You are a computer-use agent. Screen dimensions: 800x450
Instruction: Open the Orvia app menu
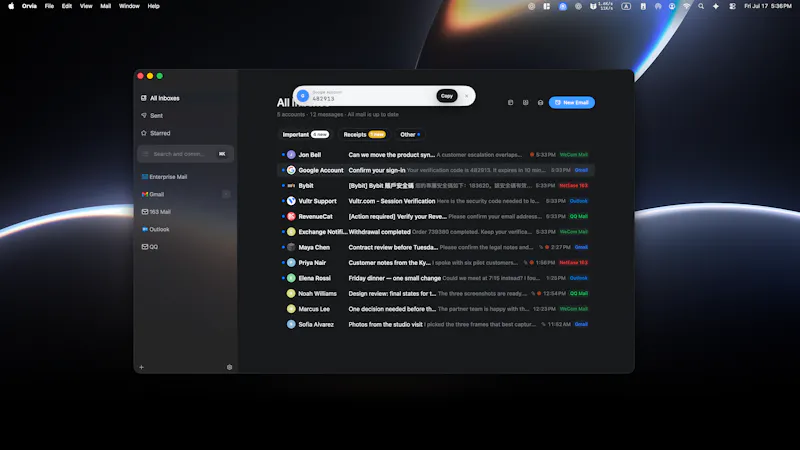[29, 6]
